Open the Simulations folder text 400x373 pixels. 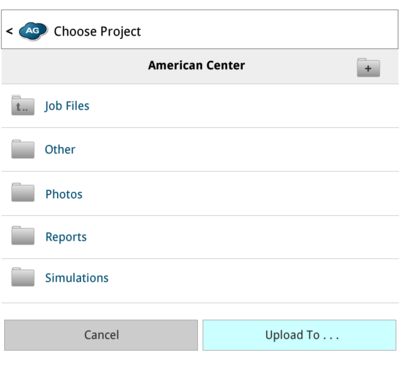(x=77, y=278)
